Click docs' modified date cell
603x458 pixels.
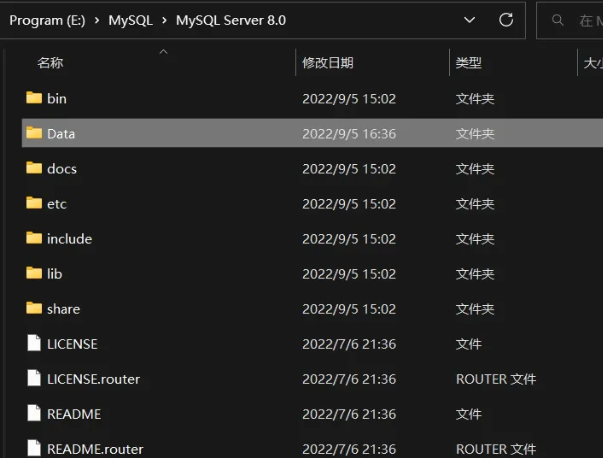tap(349, 169)
